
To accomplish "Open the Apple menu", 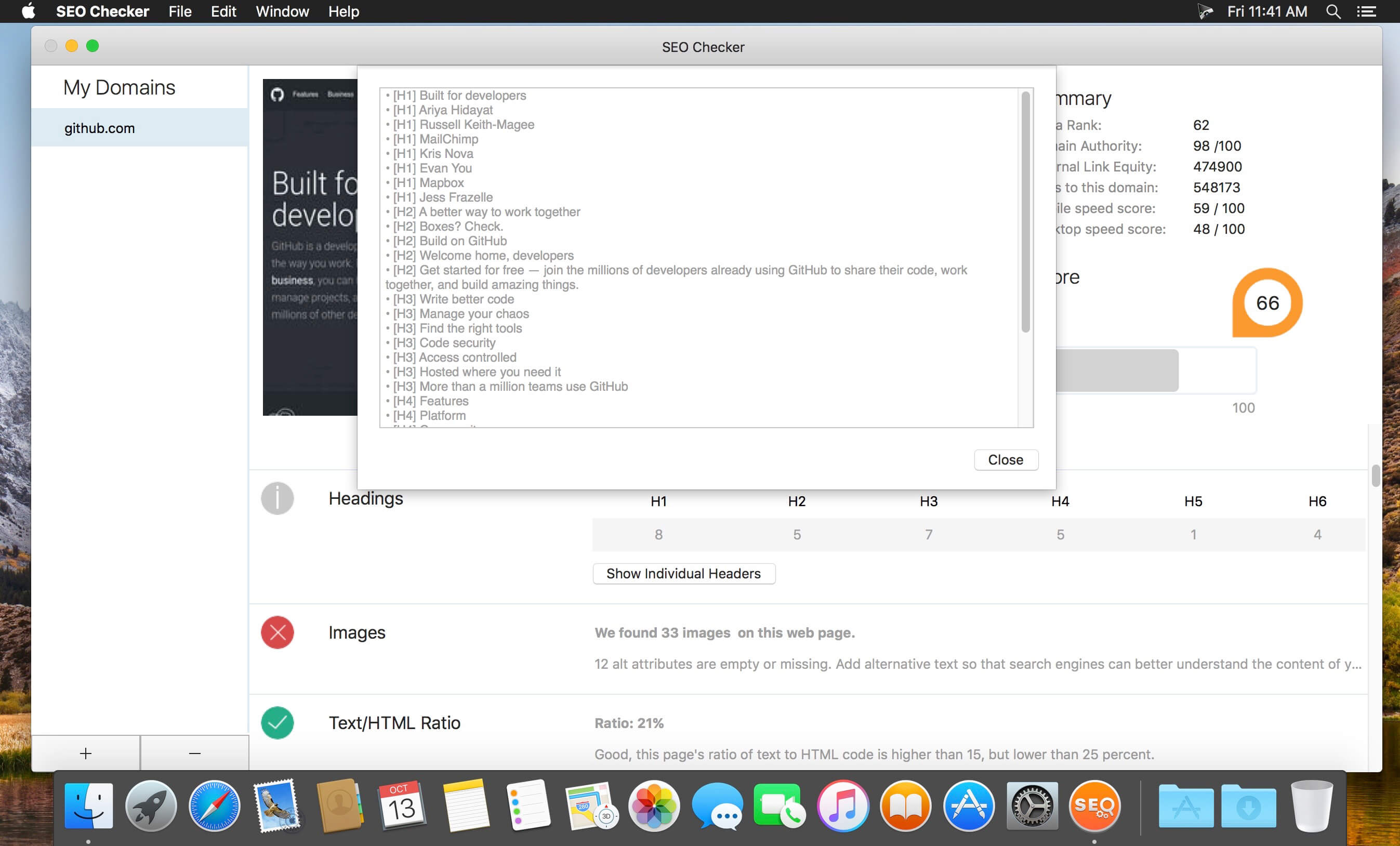I will click(x=29, y=11).
